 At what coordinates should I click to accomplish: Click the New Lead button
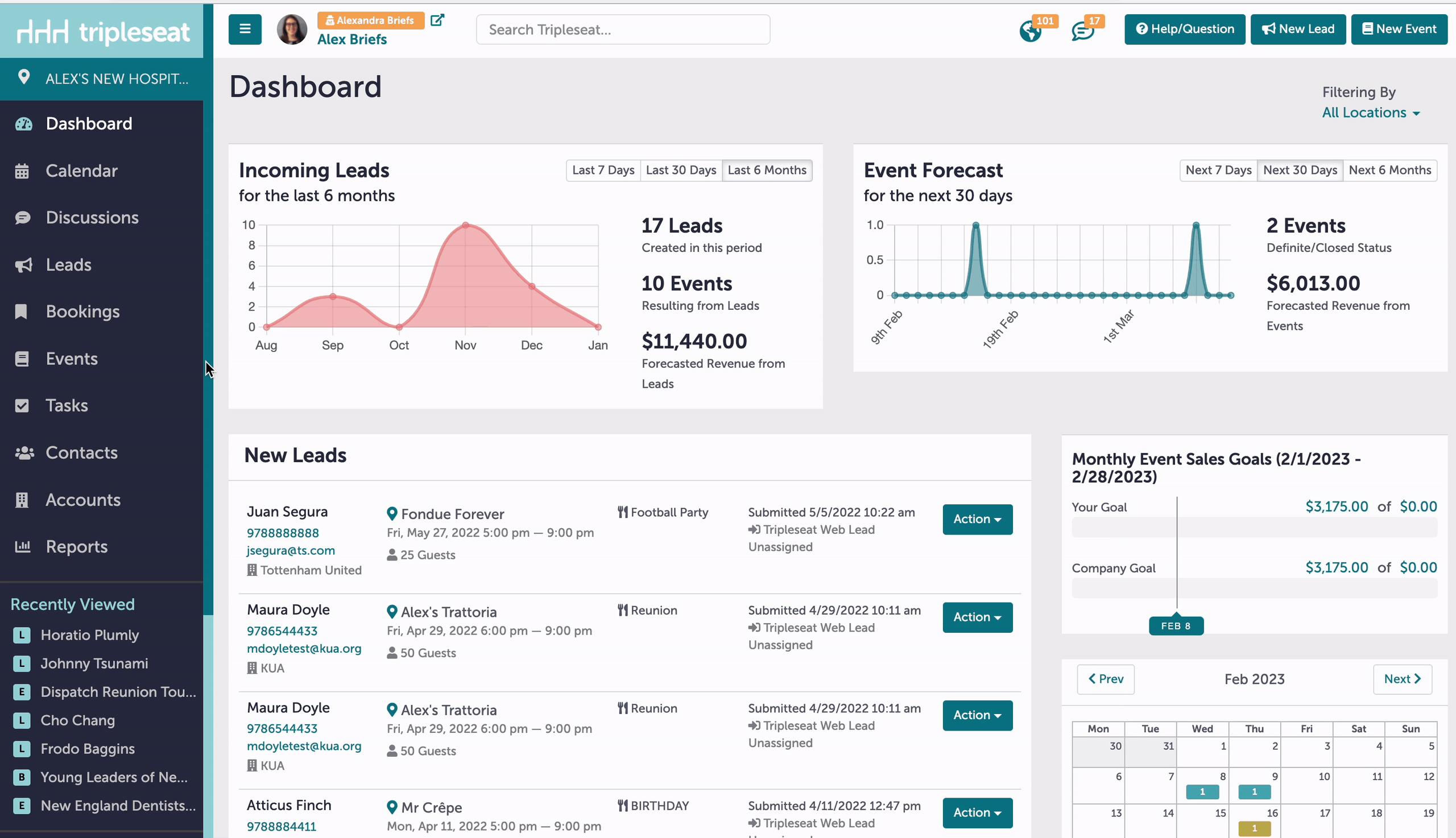coord(1298,30)
